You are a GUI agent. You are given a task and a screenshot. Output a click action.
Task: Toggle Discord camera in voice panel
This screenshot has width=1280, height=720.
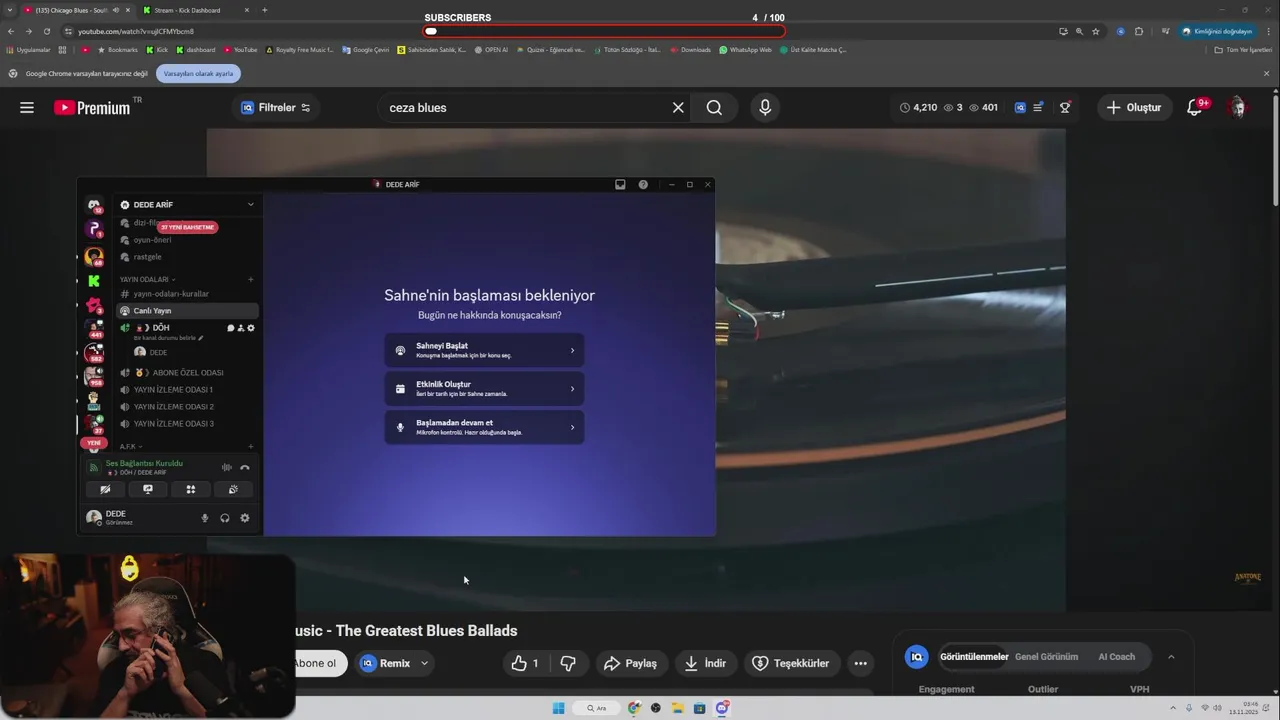click(x=105, y=489)
